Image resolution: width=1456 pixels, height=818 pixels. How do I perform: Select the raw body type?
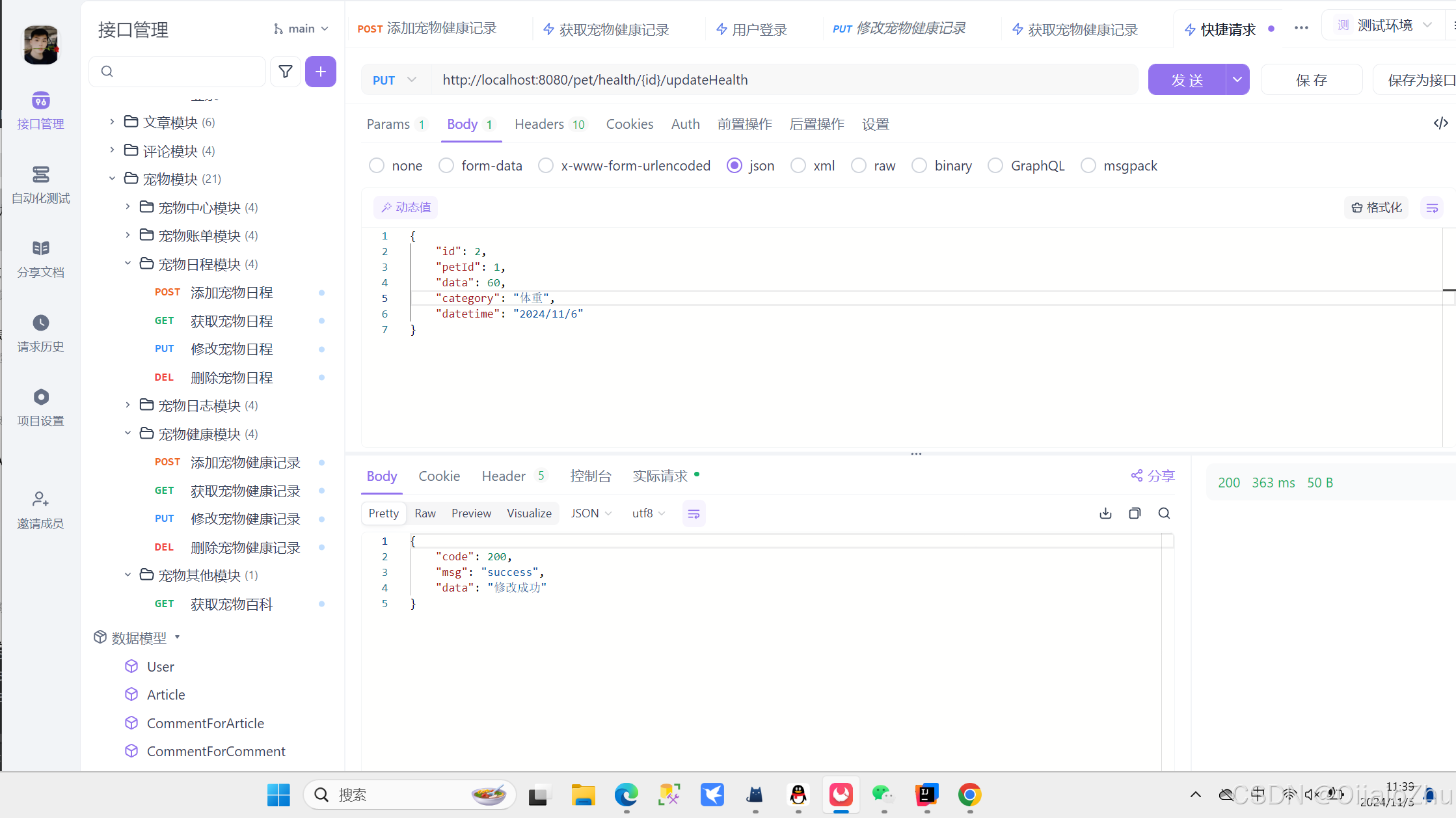coord(859,166)
